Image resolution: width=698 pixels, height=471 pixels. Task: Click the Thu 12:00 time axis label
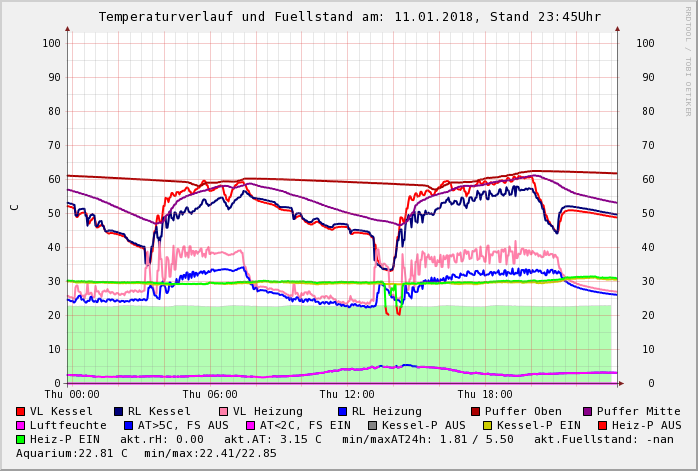347,395
